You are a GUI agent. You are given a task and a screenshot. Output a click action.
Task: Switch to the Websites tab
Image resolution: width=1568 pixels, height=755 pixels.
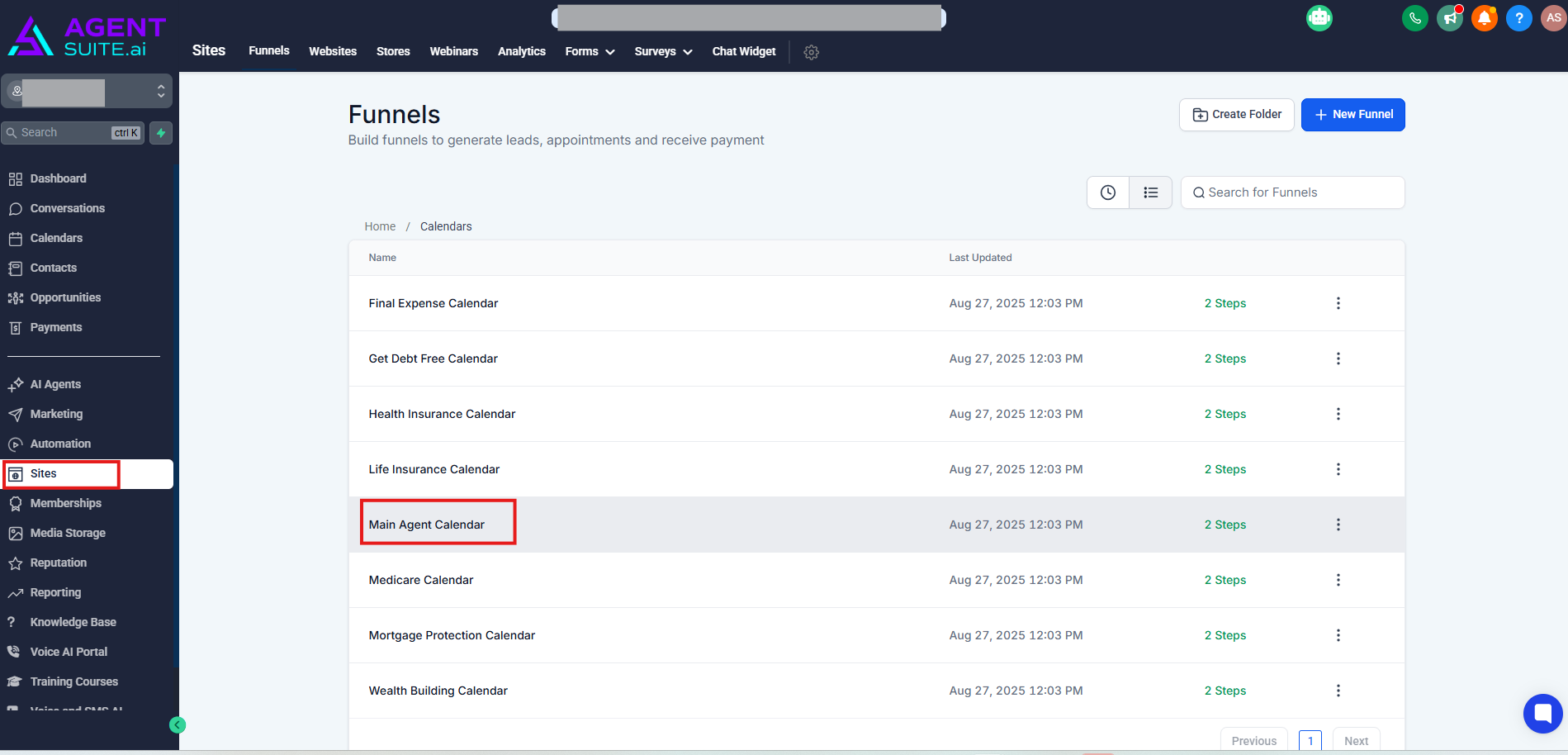[333, 51]
